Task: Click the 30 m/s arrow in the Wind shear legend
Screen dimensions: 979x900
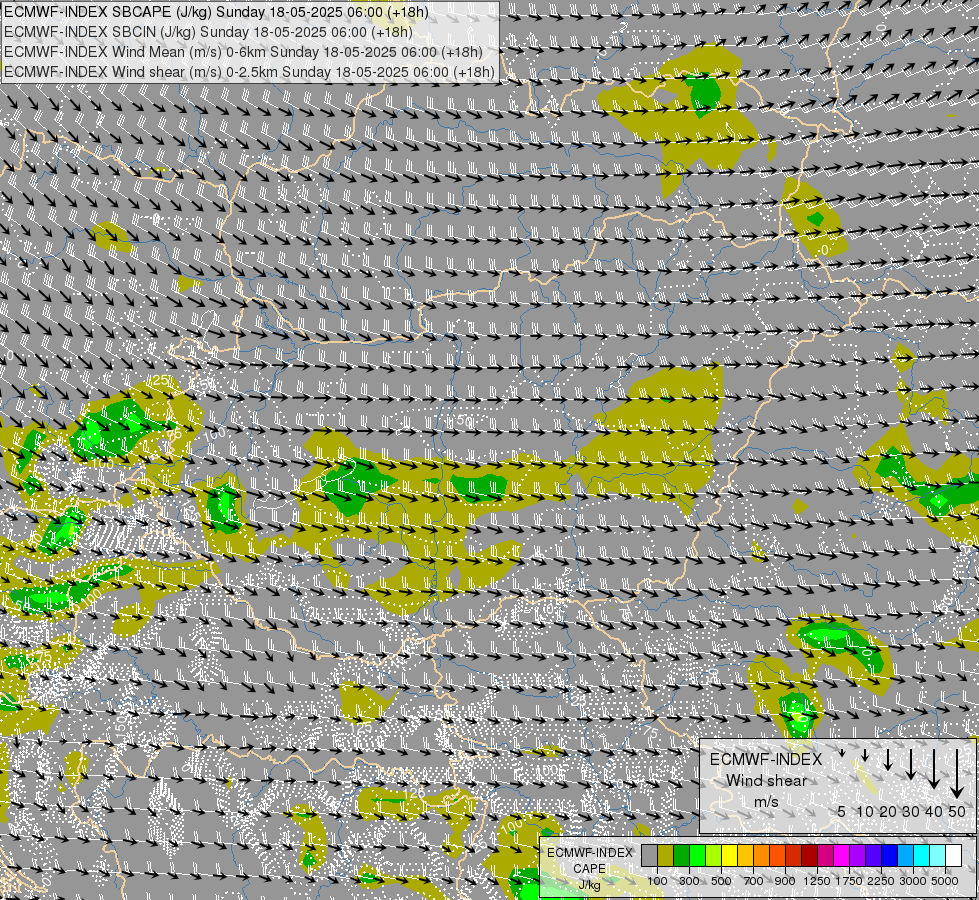Action: point(911,764)
